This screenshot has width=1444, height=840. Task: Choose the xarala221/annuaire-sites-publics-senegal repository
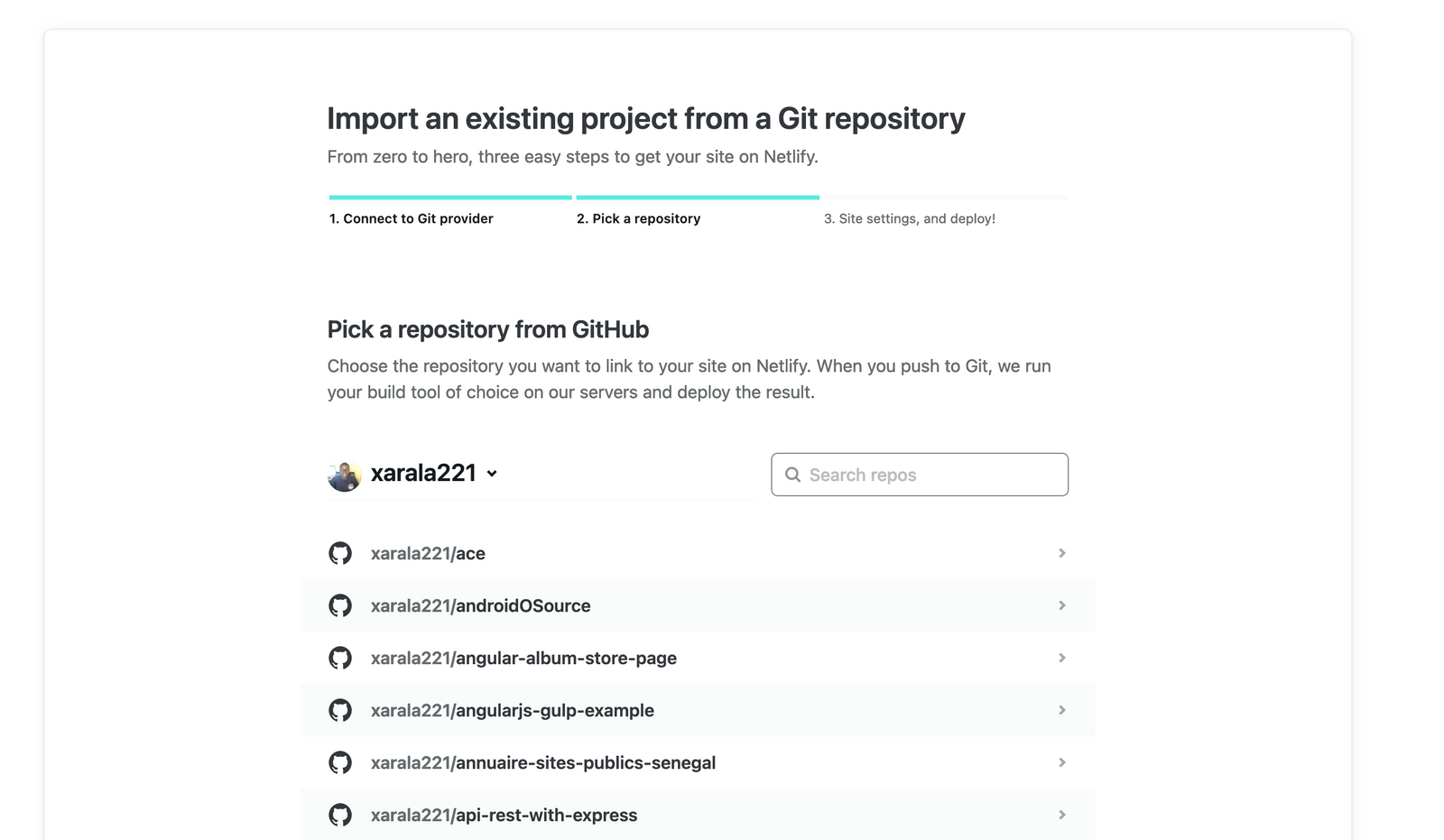543,762
